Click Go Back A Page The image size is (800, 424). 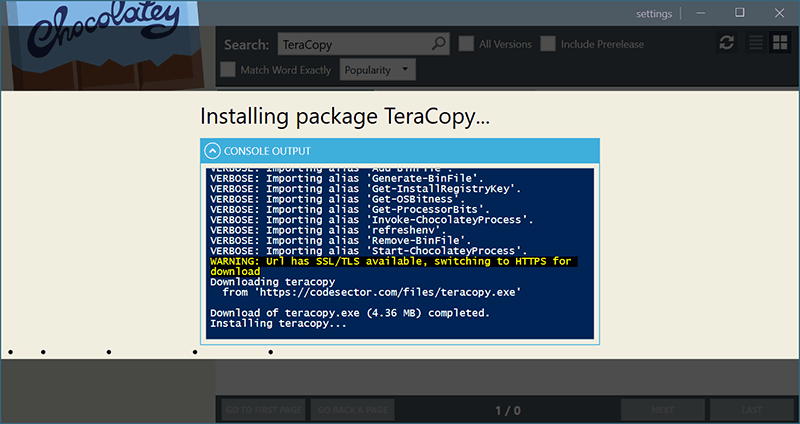[x=353, y=410]
